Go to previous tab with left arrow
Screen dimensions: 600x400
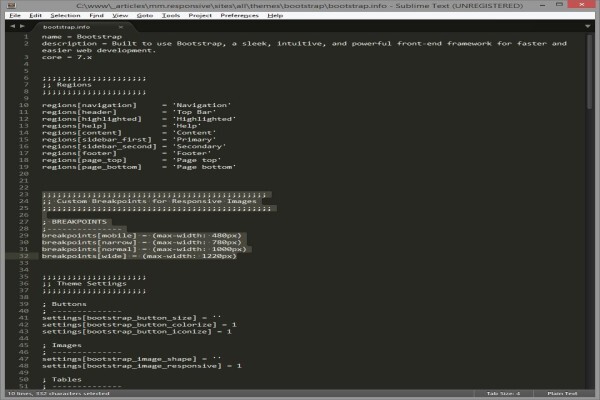pyautogui.click(x=13, y=26)
